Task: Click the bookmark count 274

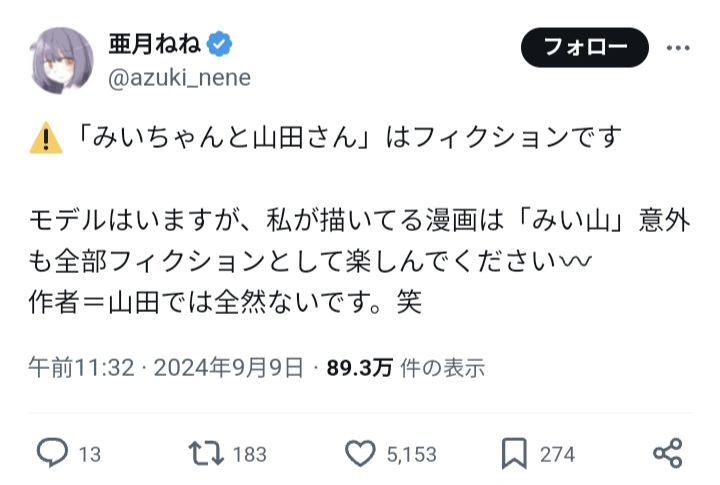Action: tap(557, 454)
